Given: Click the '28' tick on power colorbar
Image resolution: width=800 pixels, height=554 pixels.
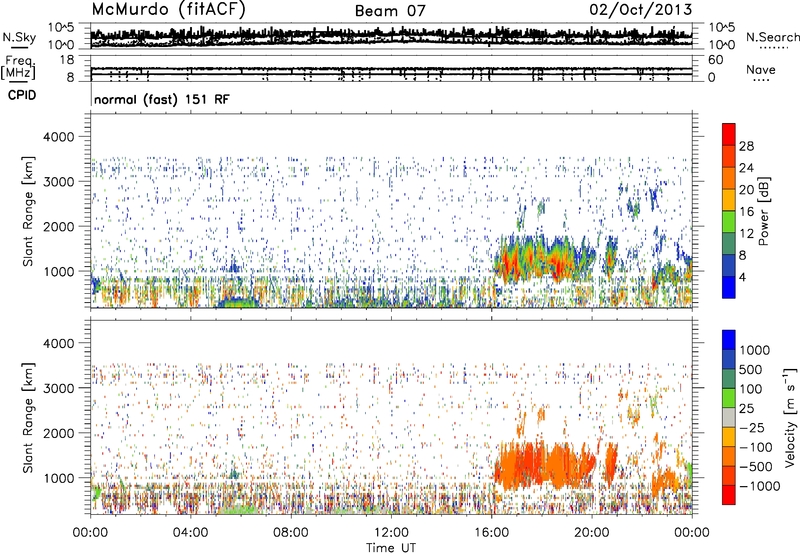Looking at the screenshot, I should [746, 146].
